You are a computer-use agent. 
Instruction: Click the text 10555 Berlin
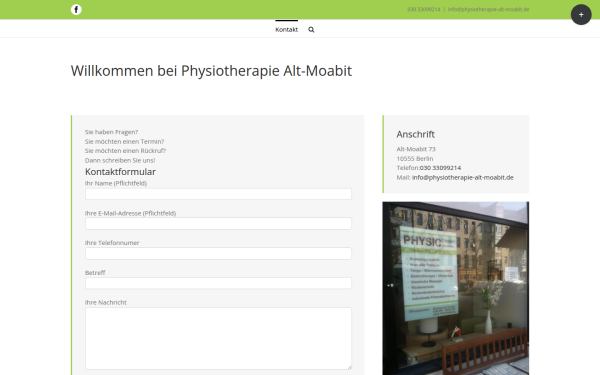point(415,158)
